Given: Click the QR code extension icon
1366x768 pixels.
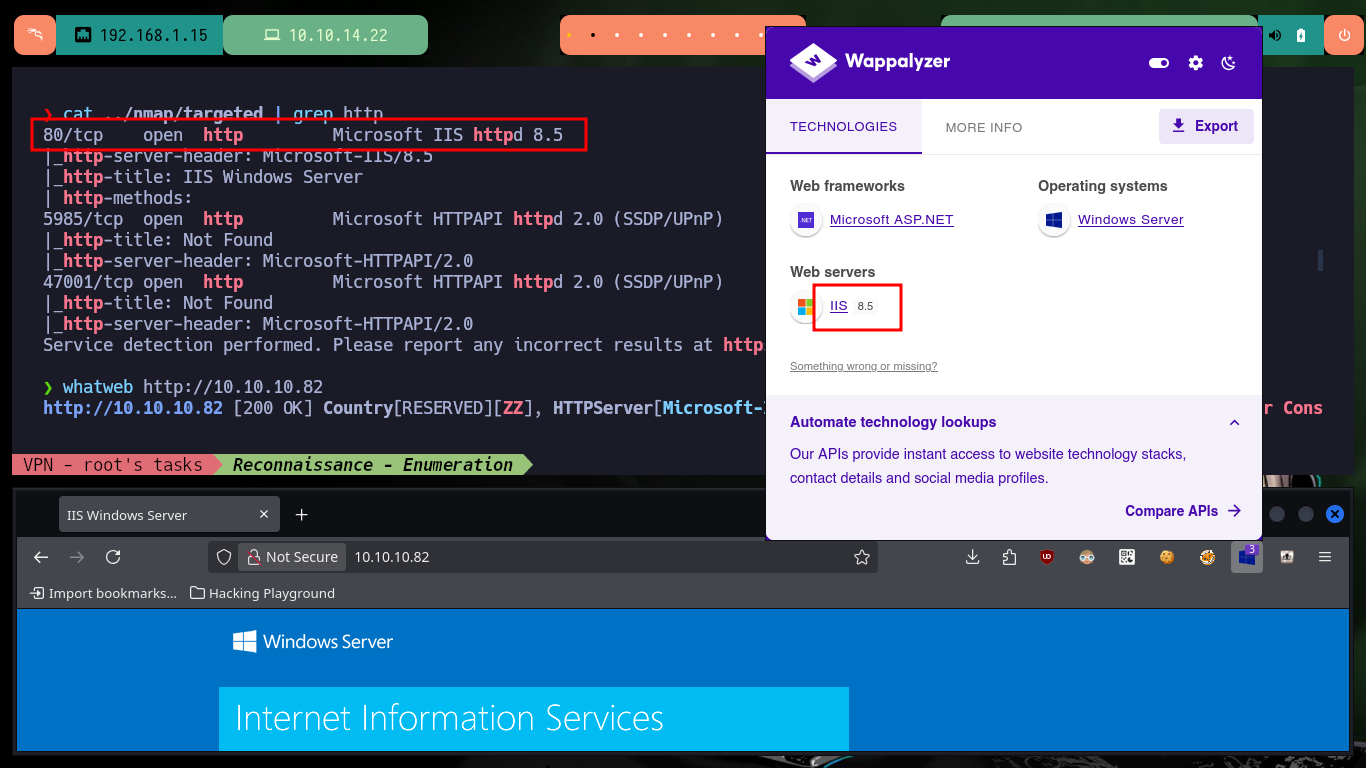Looking at the screenshot, I should [x=1127, y=557].
